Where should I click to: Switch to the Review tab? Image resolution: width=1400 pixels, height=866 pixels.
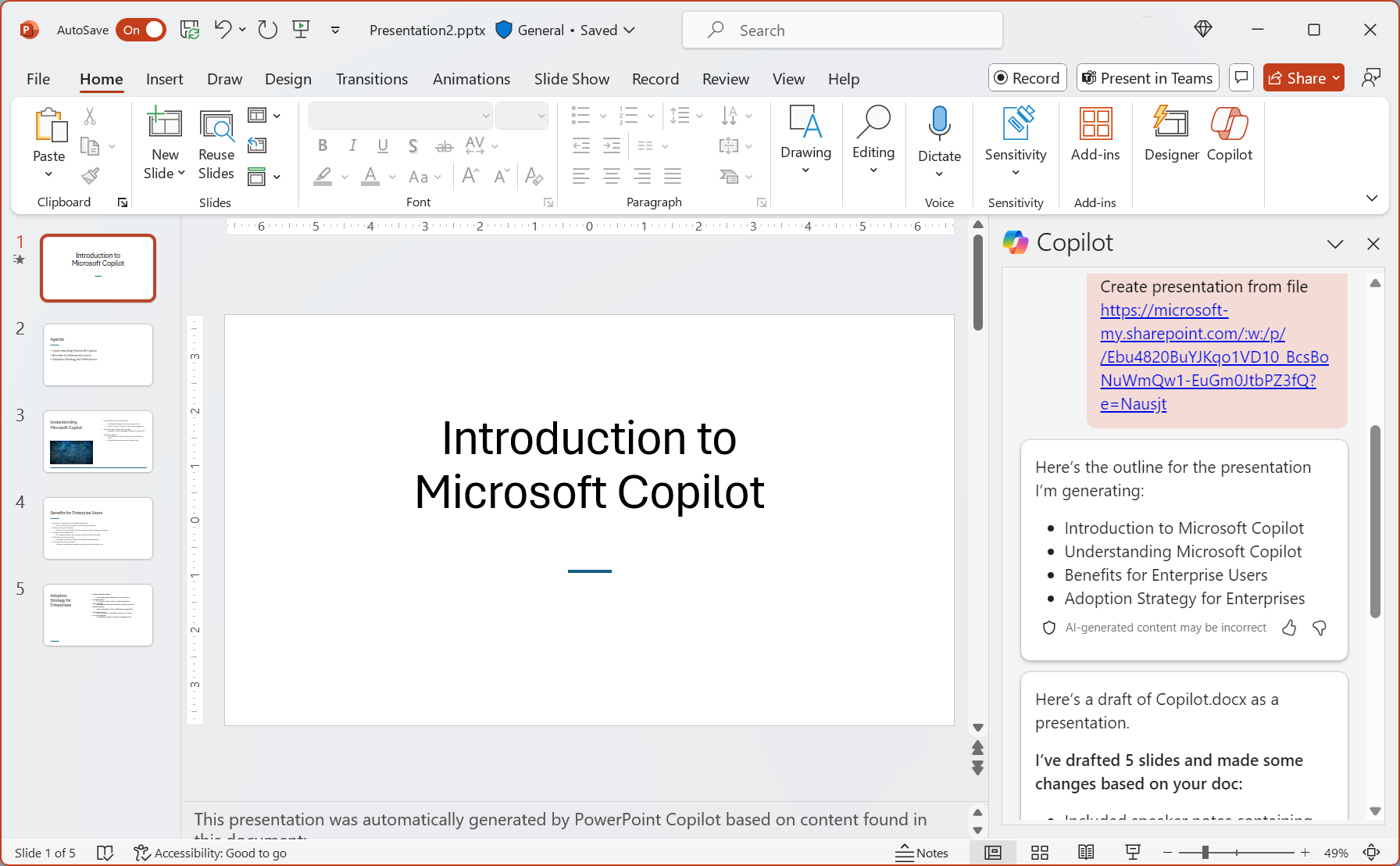click(725, 79)
